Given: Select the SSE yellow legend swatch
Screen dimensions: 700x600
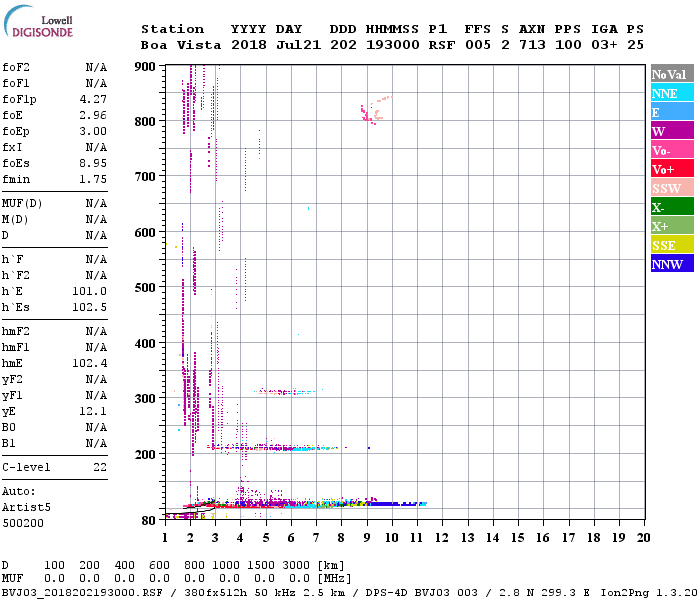Looking at the screenshot, I should [672, 245].
